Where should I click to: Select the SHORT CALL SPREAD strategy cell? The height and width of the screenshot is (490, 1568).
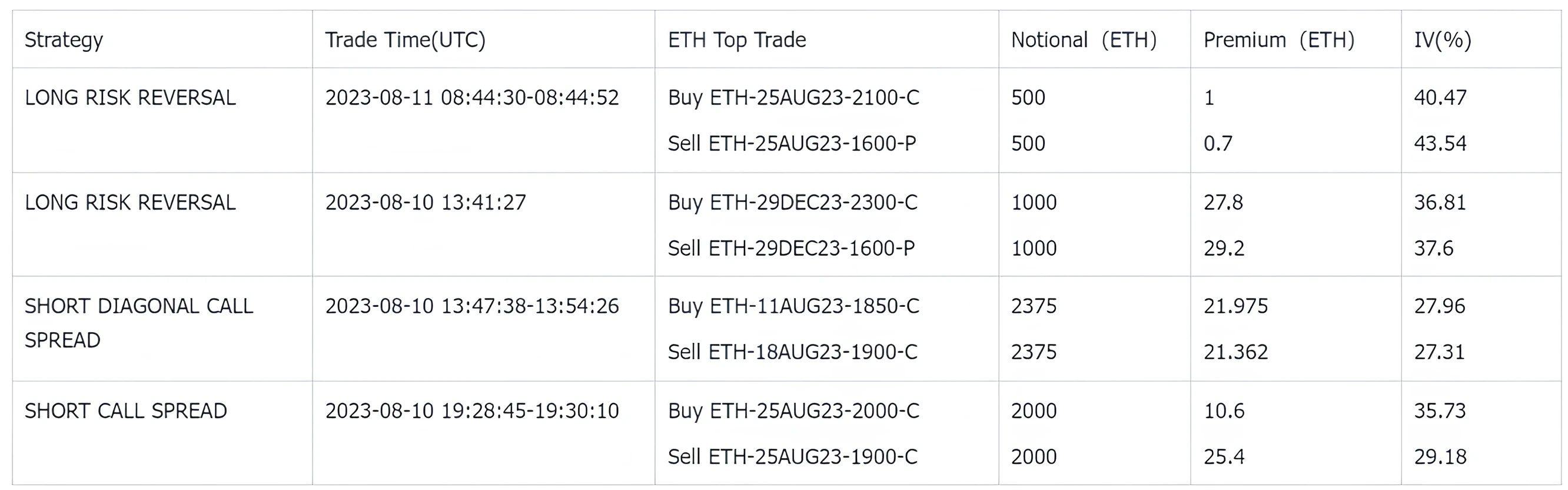126,411
